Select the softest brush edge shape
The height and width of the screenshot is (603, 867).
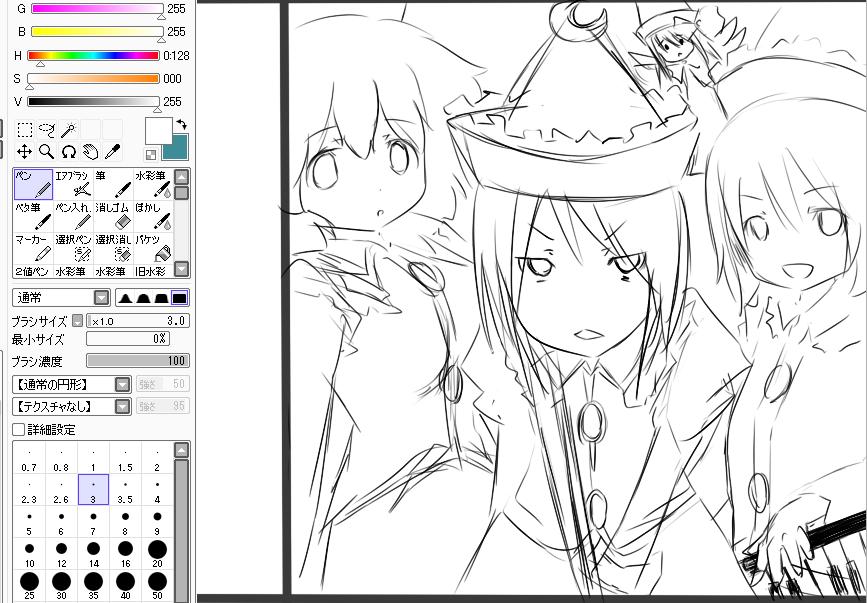point(126,298)
